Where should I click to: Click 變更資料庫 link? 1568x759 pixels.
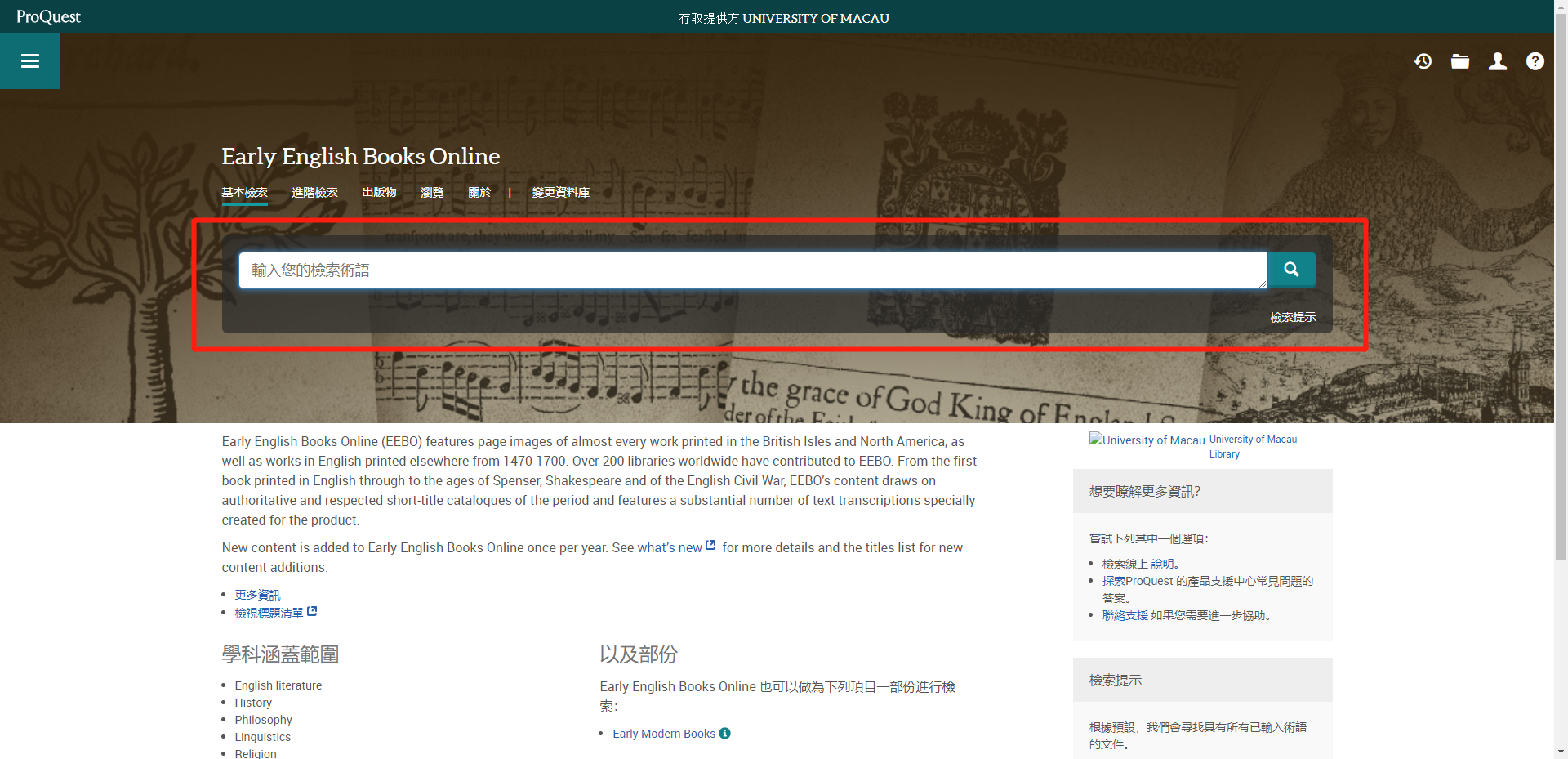pos(561,193)
